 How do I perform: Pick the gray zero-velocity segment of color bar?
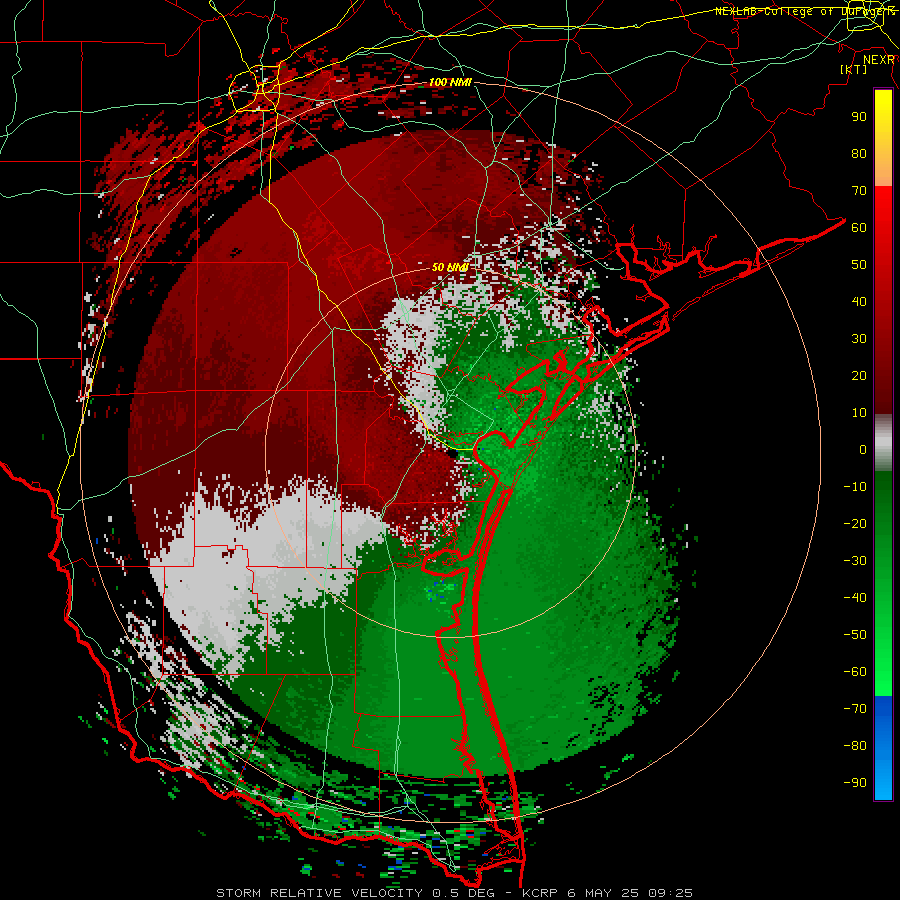(x=883, y=443)
